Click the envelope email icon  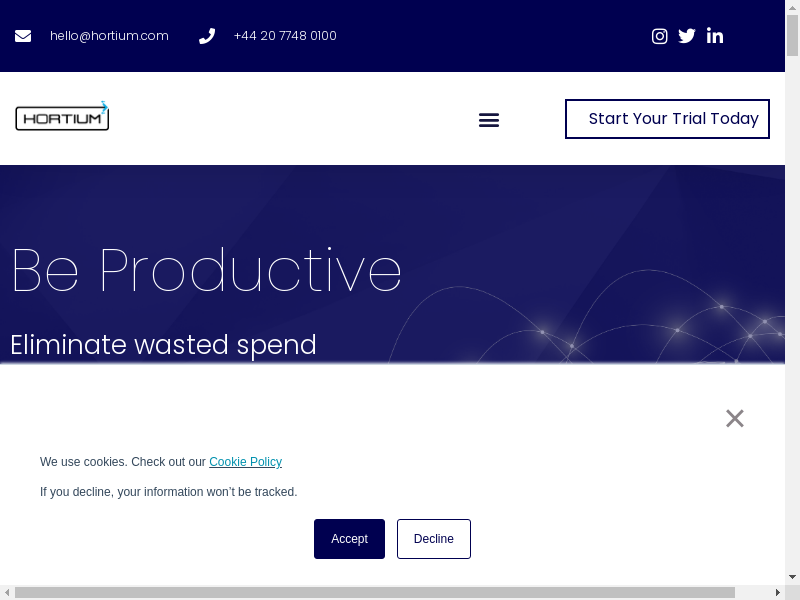coord(23,36)
